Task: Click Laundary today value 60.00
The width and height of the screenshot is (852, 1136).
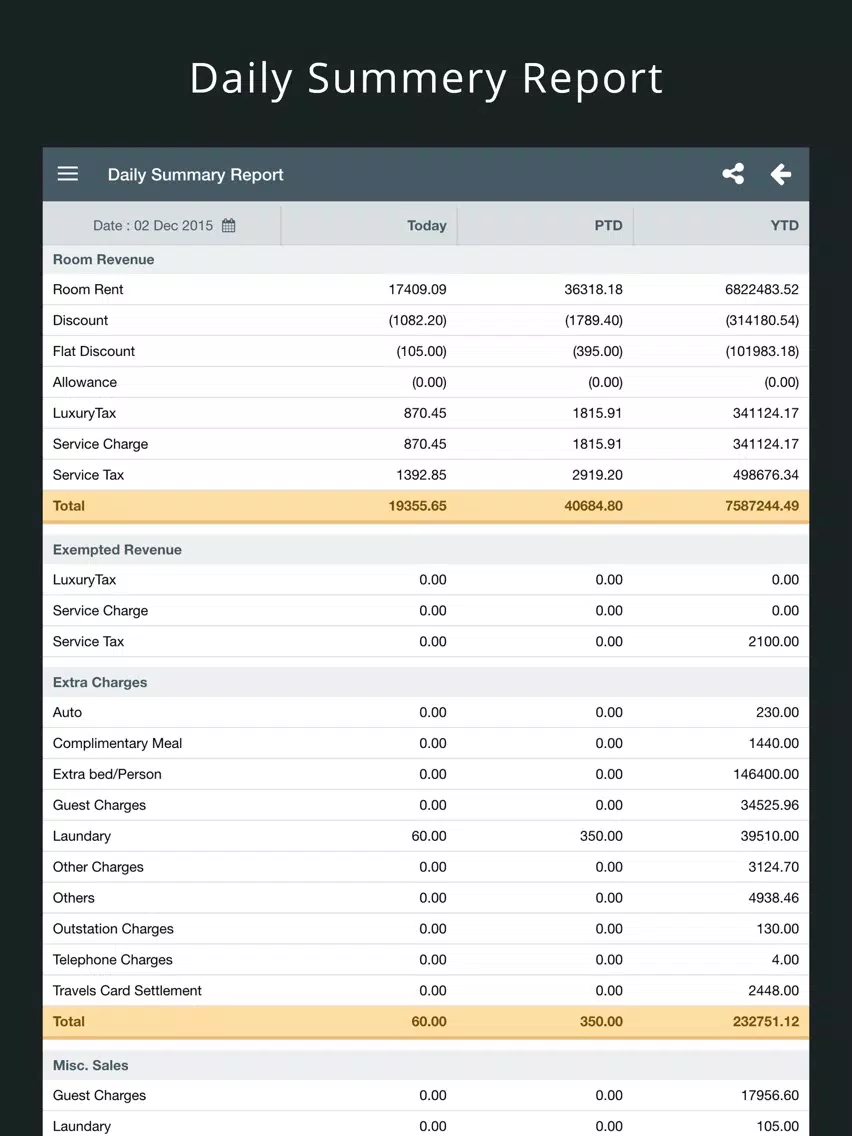Action: pos(429,836)
